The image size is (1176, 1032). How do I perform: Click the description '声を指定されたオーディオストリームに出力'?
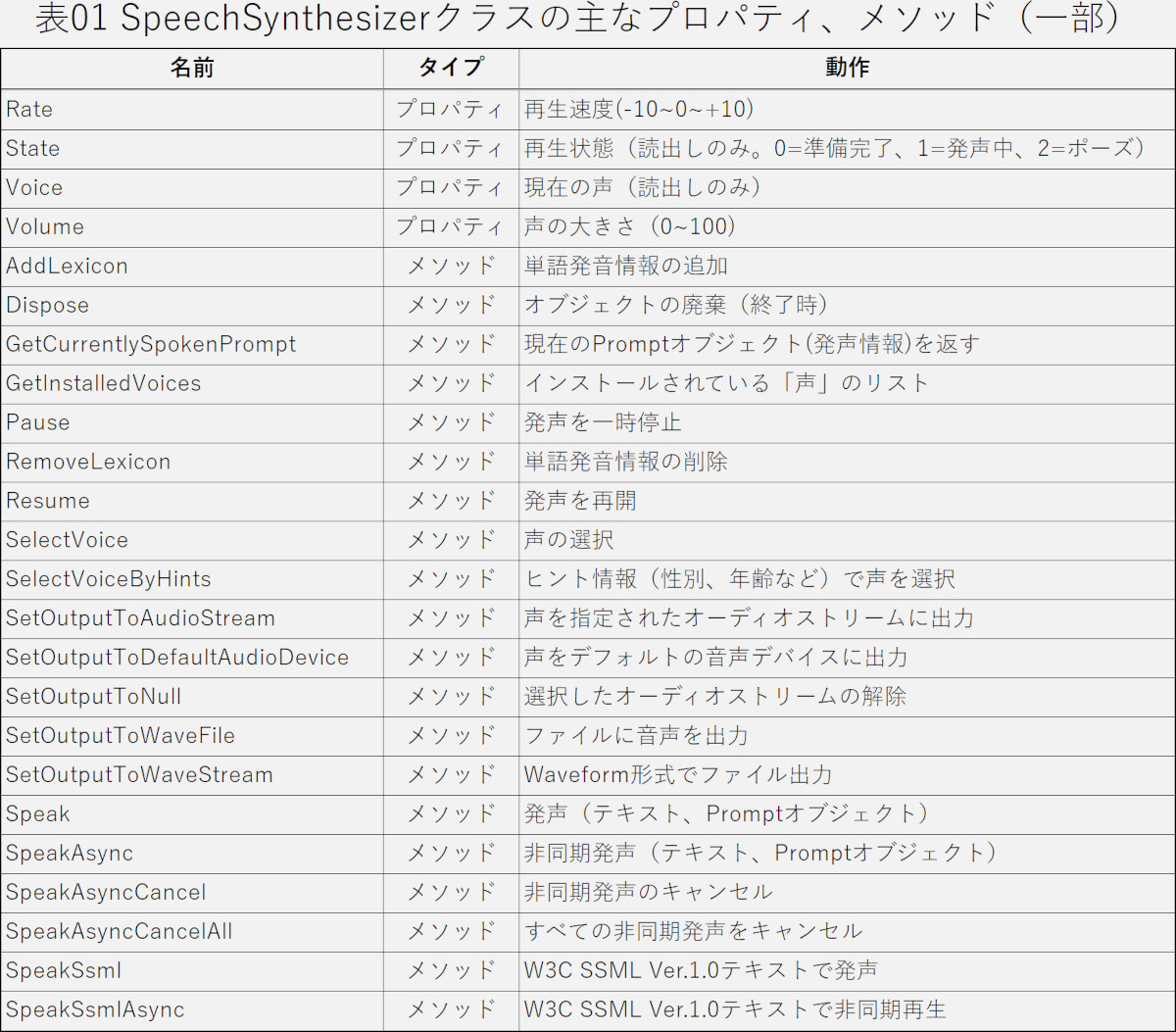coord(749,618)
